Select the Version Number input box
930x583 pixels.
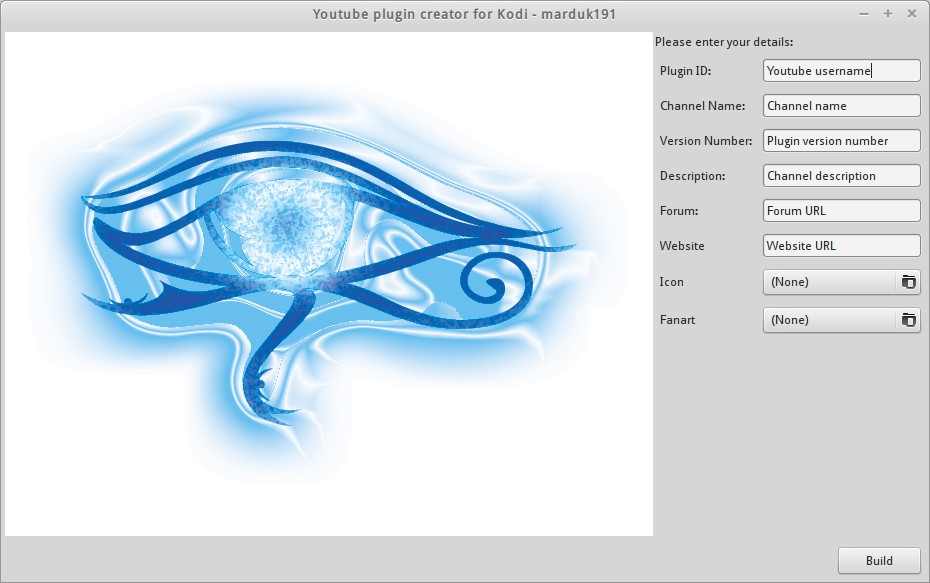842,141
